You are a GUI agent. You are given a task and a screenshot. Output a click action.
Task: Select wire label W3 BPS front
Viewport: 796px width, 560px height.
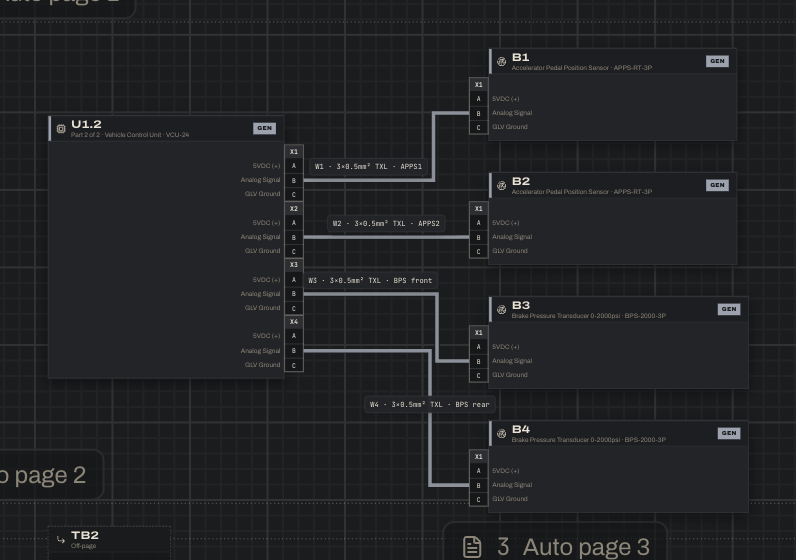point(370,280)
